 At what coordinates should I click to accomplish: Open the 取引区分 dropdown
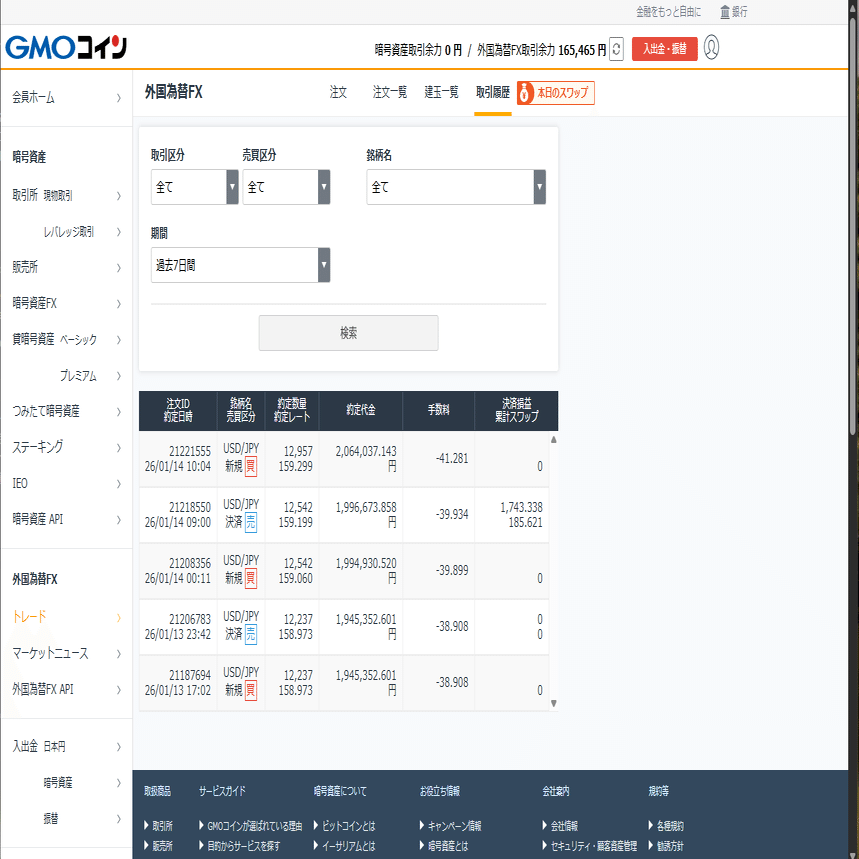tap(194, 187)
